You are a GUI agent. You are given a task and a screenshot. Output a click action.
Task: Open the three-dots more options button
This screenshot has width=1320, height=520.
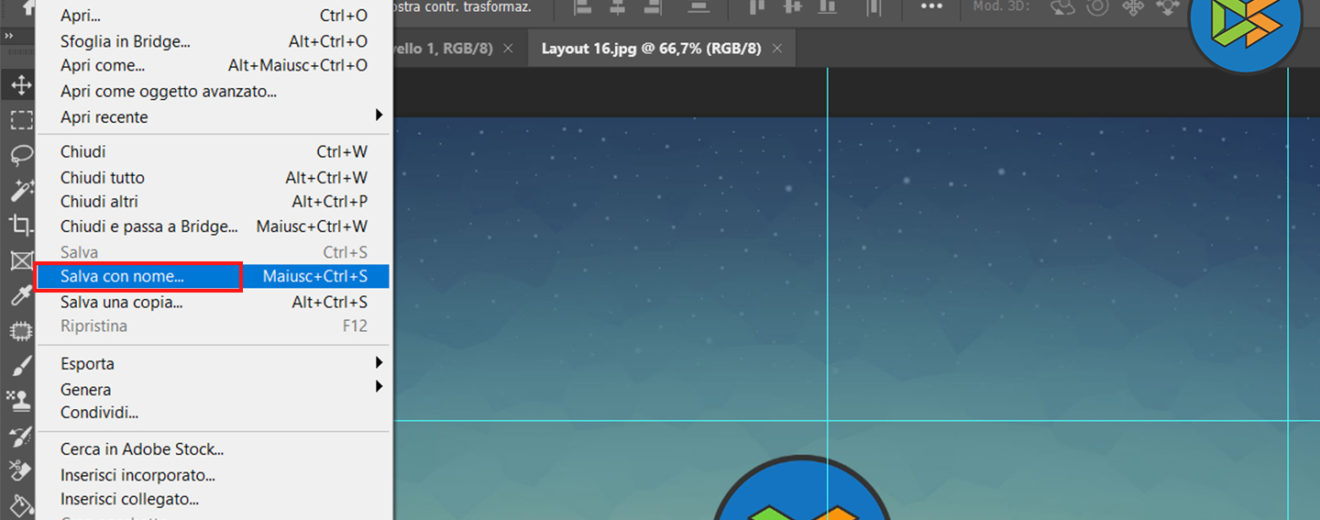931,8
